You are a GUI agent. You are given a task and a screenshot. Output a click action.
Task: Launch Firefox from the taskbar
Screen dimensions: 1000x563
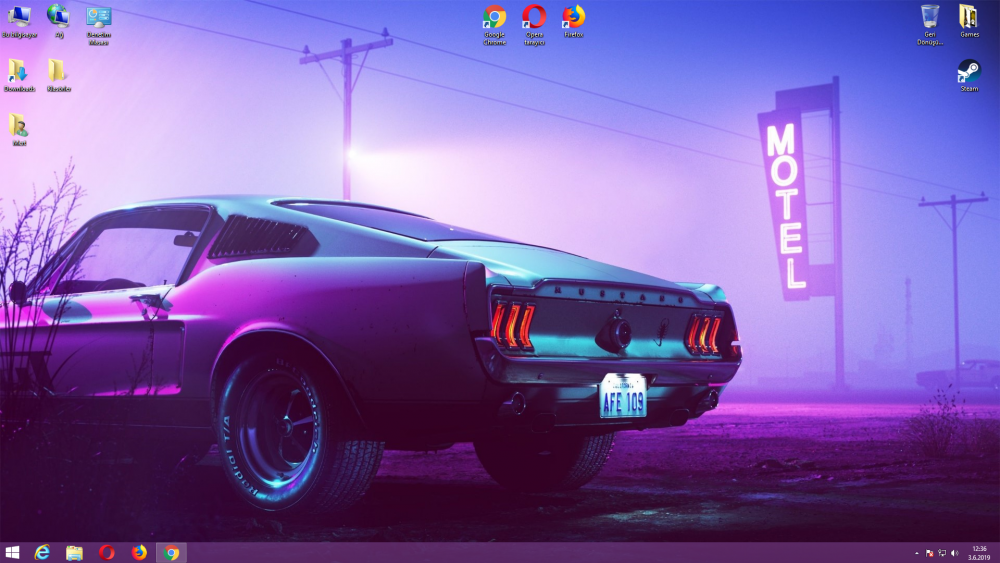click(139, 552)
